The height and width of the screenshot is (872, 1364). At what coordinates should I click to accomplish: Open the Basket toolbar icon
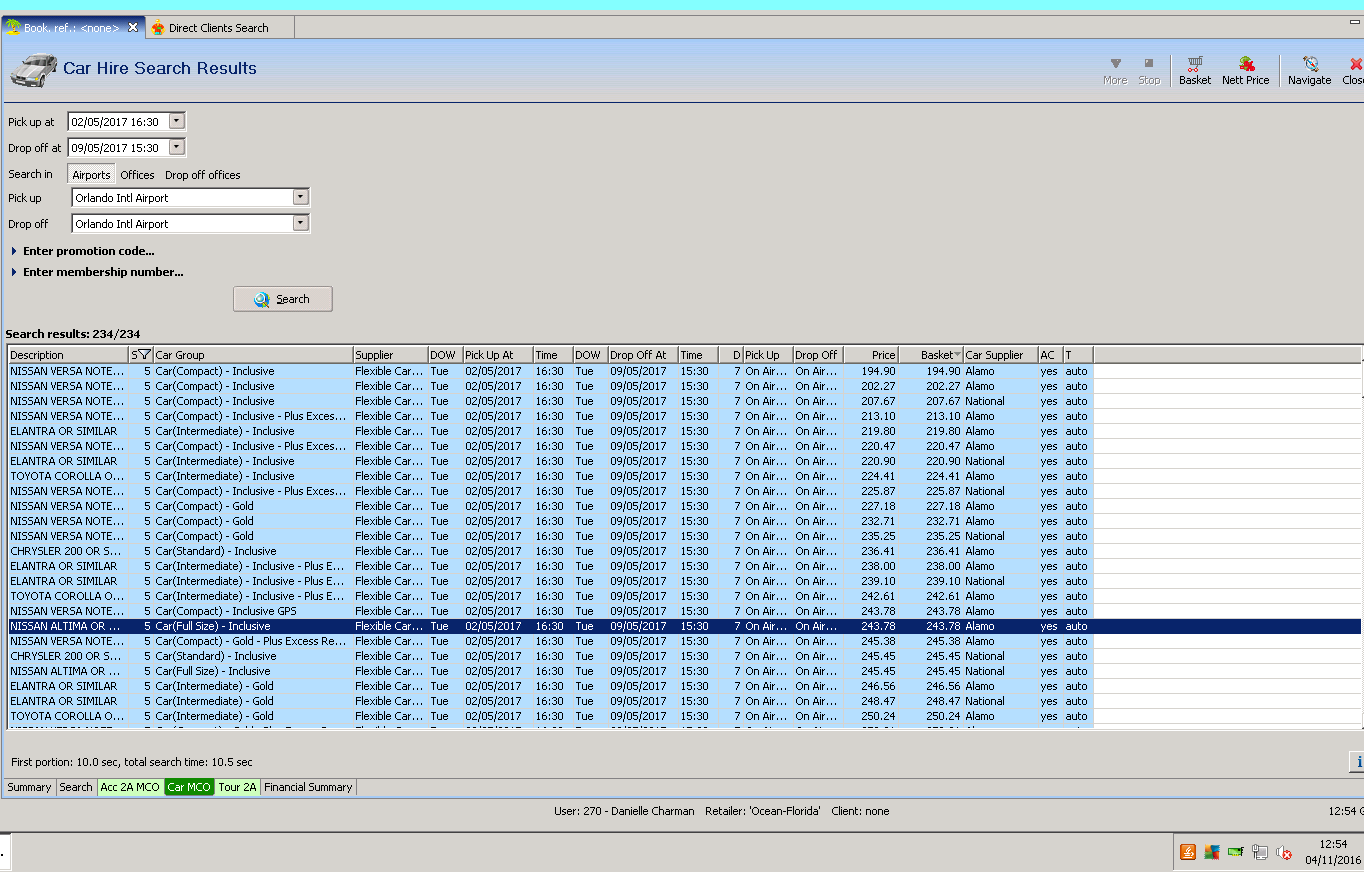tap(1194, 70)
